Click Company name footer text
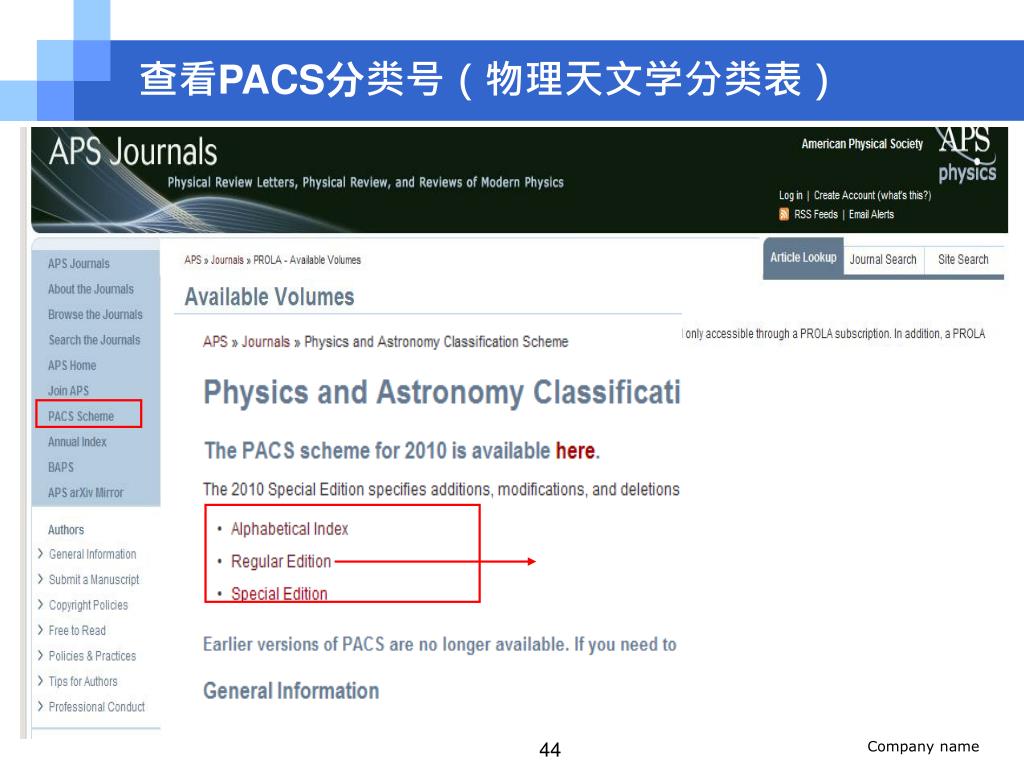Viewport: 1024px width, 768px height. (923, 746)
